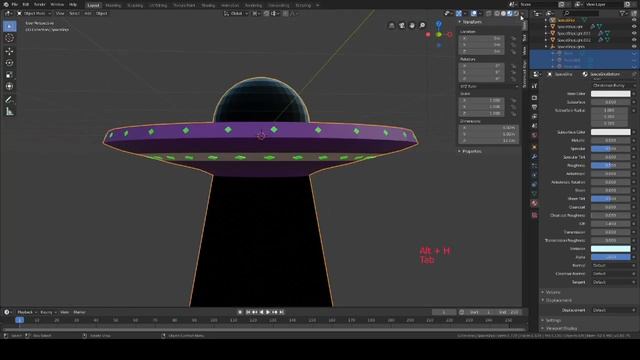Viewport: 640px width, 360px height.
Task: Click the viewport zoom magnifier icon
Action: coord(422,25)
